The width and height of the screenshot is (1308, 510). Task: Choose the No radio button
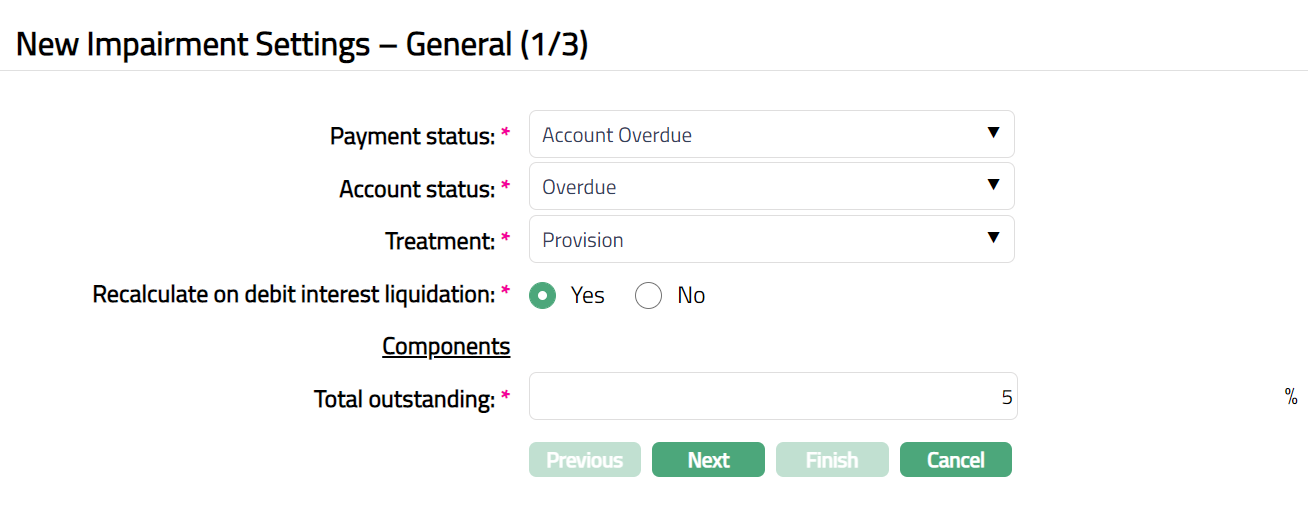click(649, 296)
